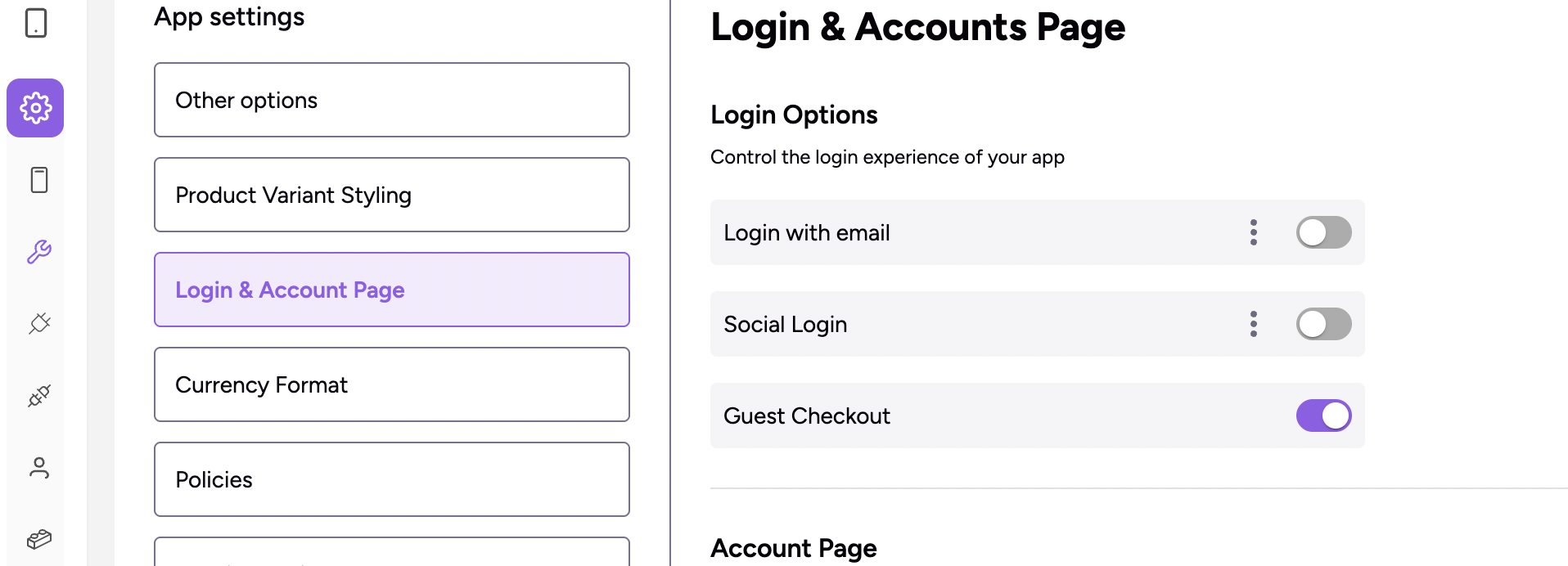Image resolution: width=1568 pixels, height=566 pixels.
Task: Select Product Variant Styling settings
Action: [391, 195]
